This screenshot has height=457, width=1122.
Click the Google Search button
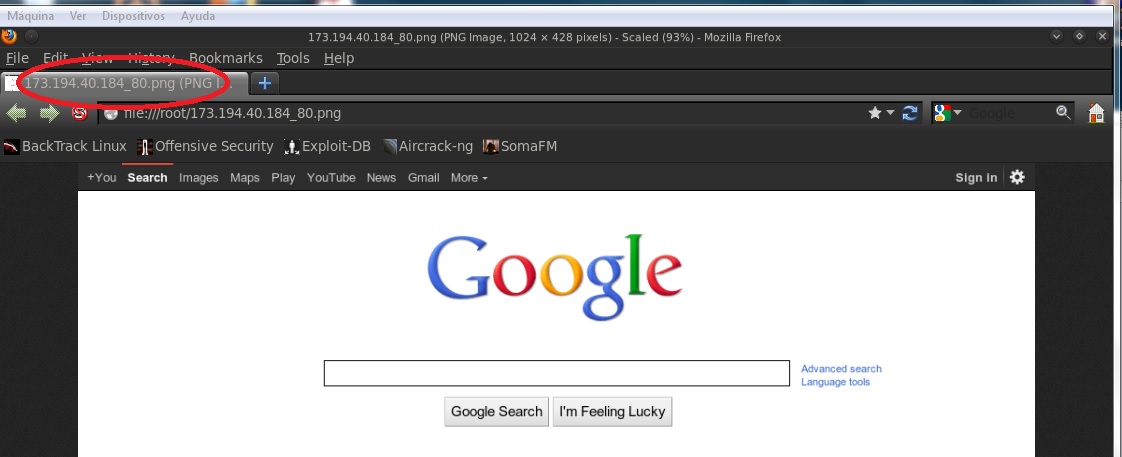point(497,411)
